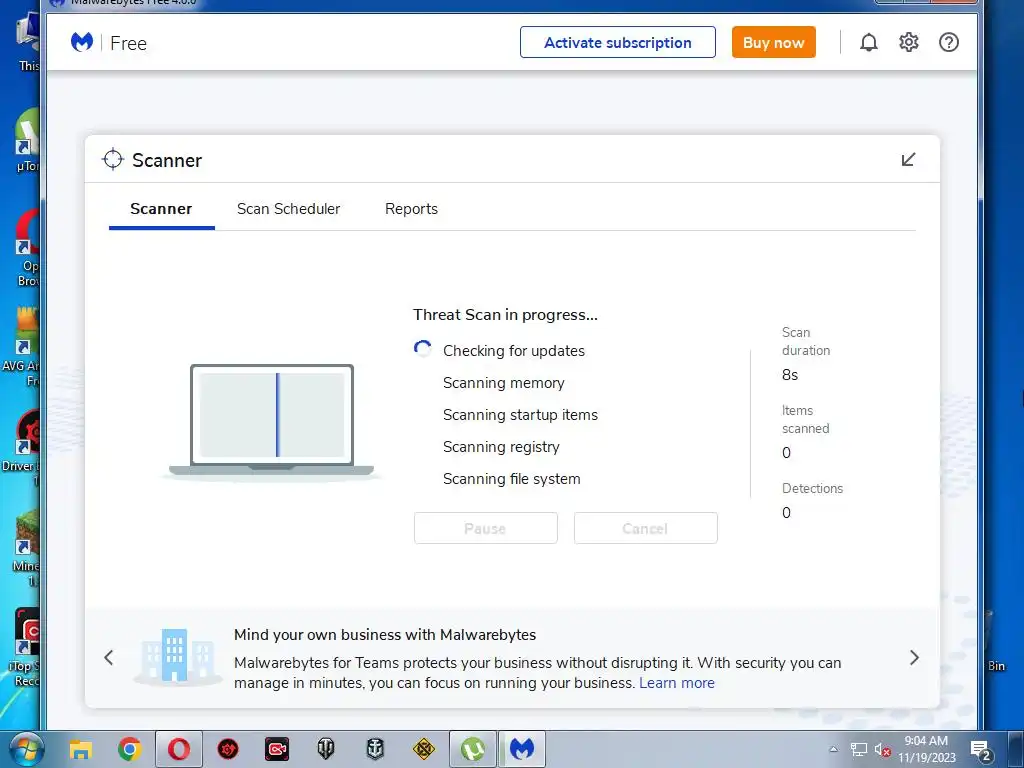This screenshot has width=1024, height=768.
Task: Switch to the Scanner tab
Action: point(161,209)
